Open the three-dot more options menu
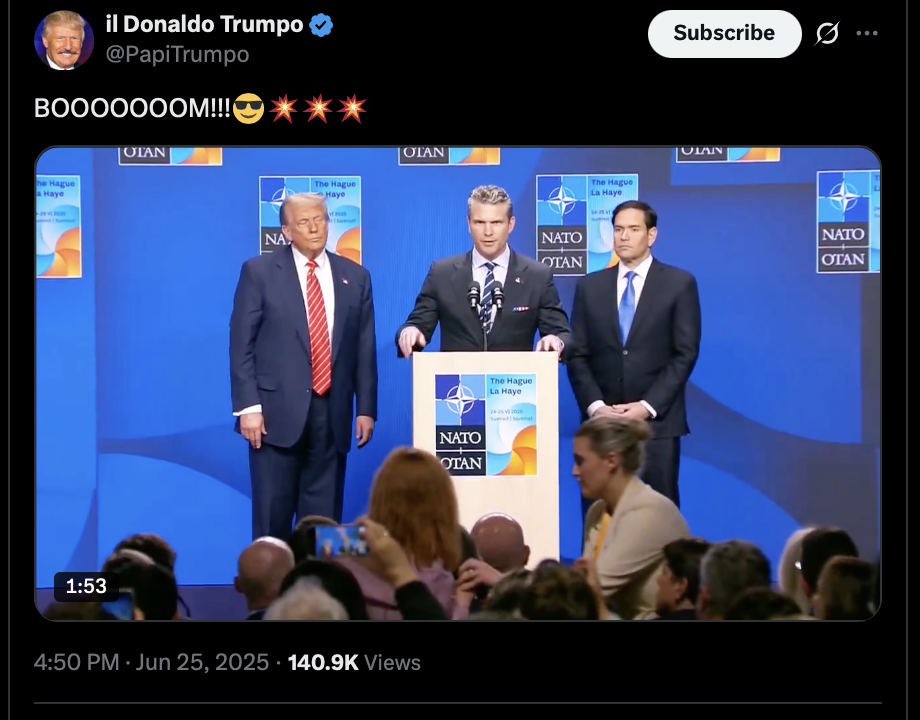The image size is (920, 720). (867, 33)
